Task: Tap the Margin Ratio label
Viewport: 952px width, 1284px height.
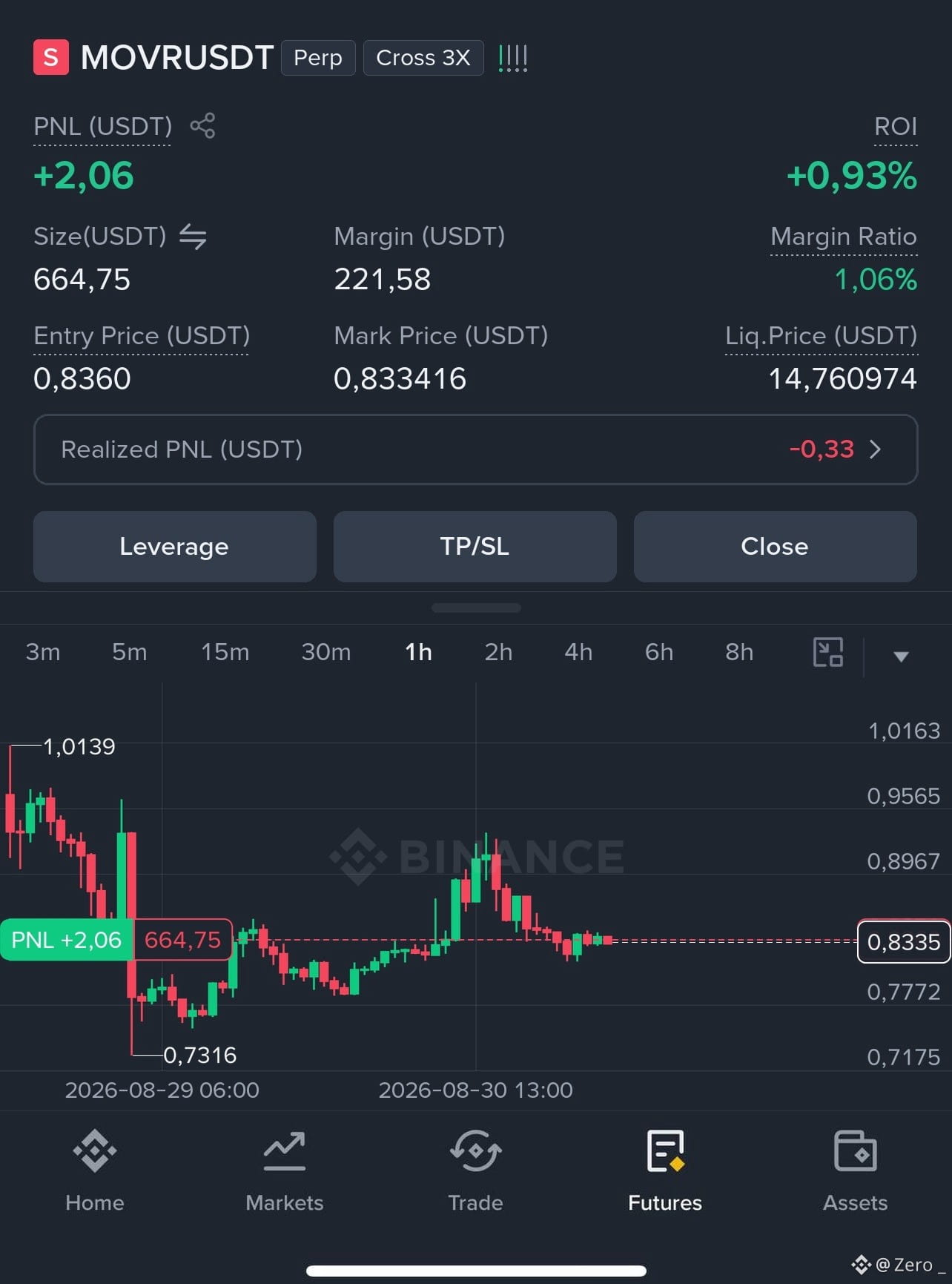Action: [x=844, y=237]
